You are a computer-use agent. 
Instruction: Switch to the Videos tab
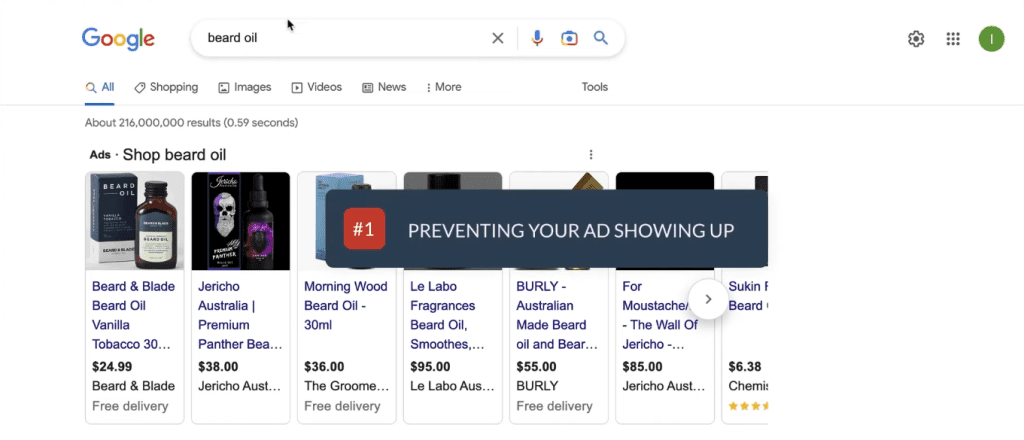[x=317, y=87]
